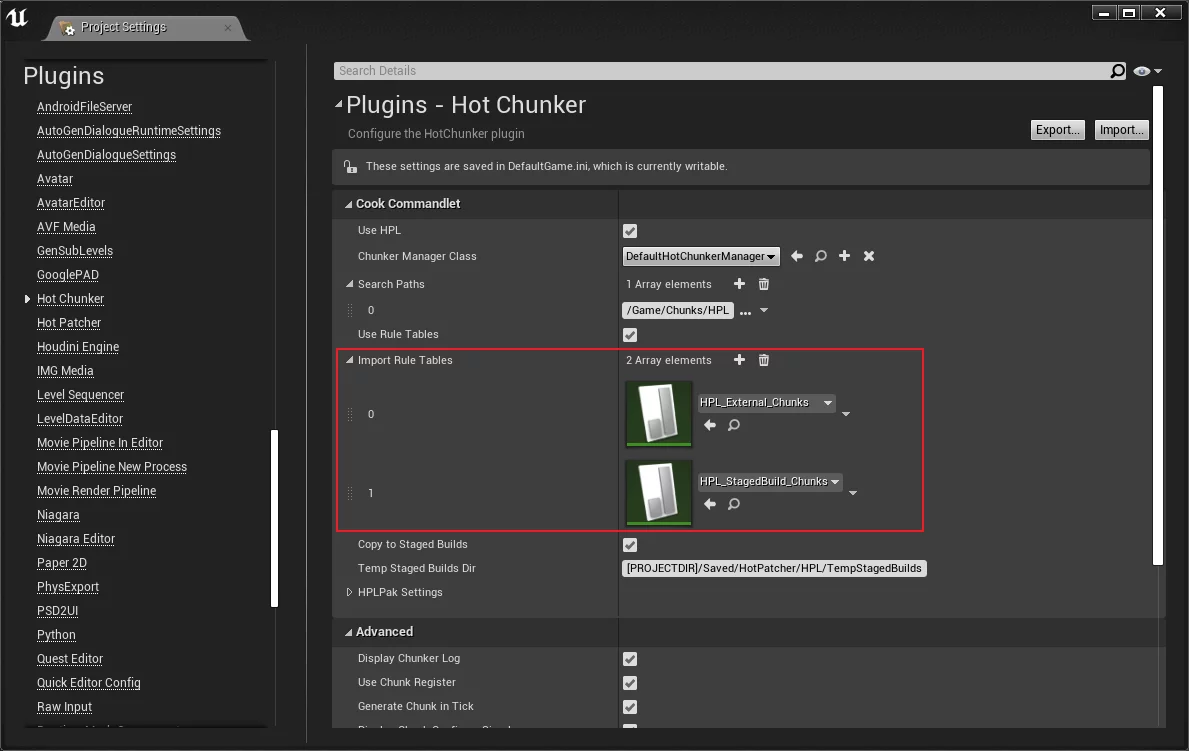
Task: Open Movie Render Pipeline settings
Action: click(96, 491)
